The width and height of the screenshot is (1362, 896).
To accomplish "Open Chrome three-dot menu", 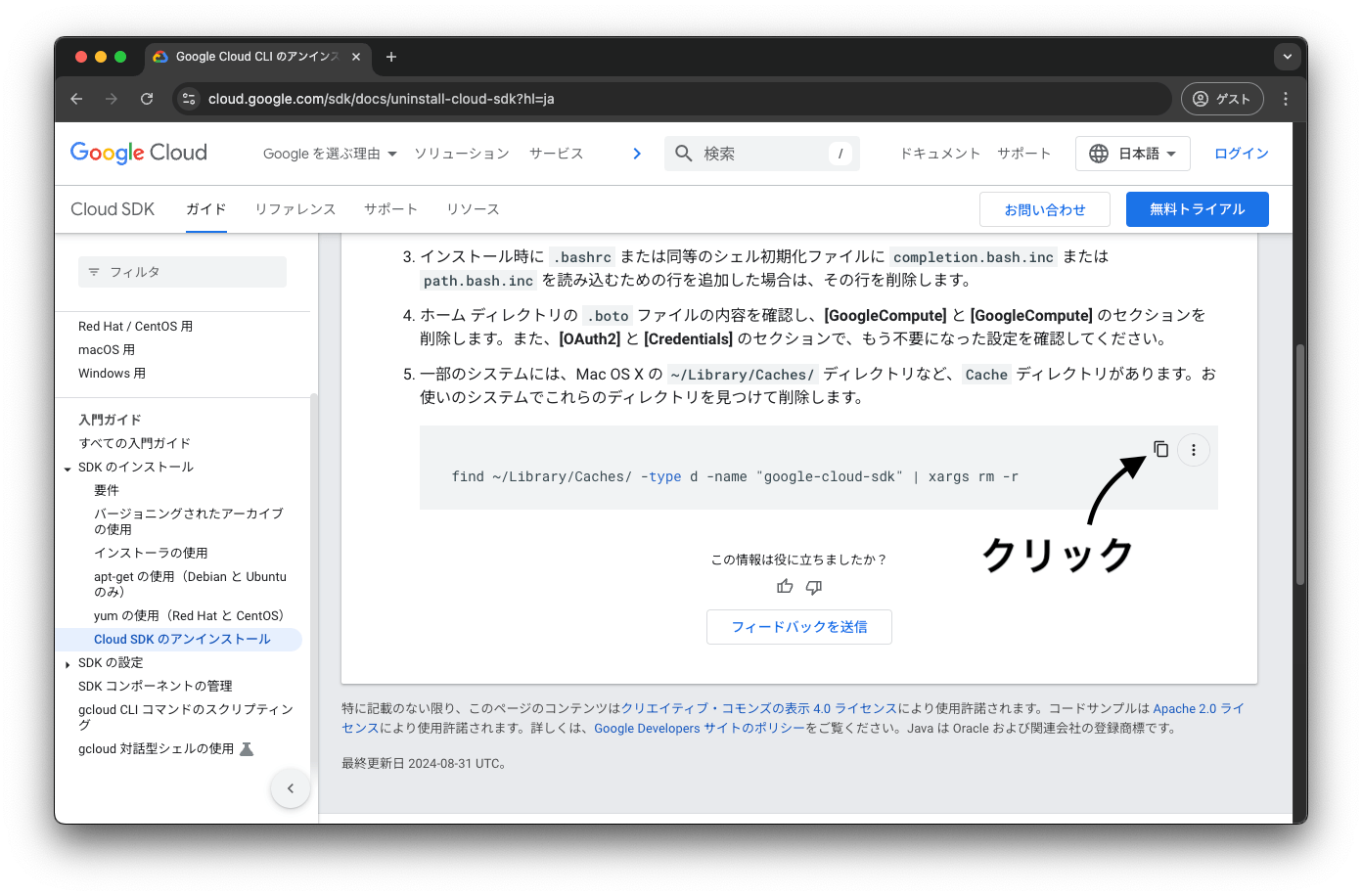I will [1286, 99].
